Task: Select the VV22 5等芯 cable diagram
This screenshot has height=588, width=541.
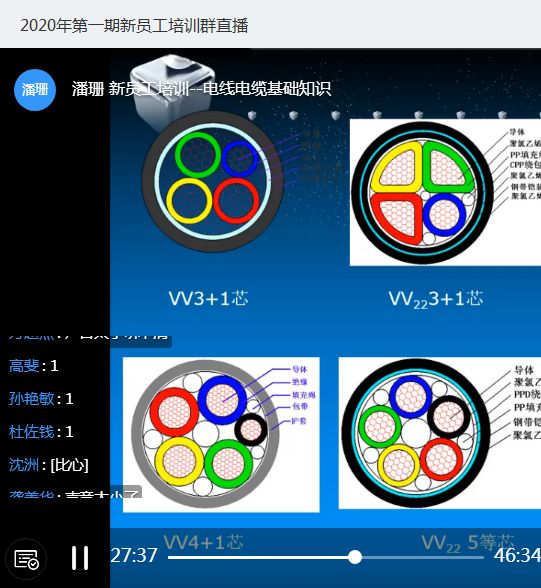Action: (440, 433)
